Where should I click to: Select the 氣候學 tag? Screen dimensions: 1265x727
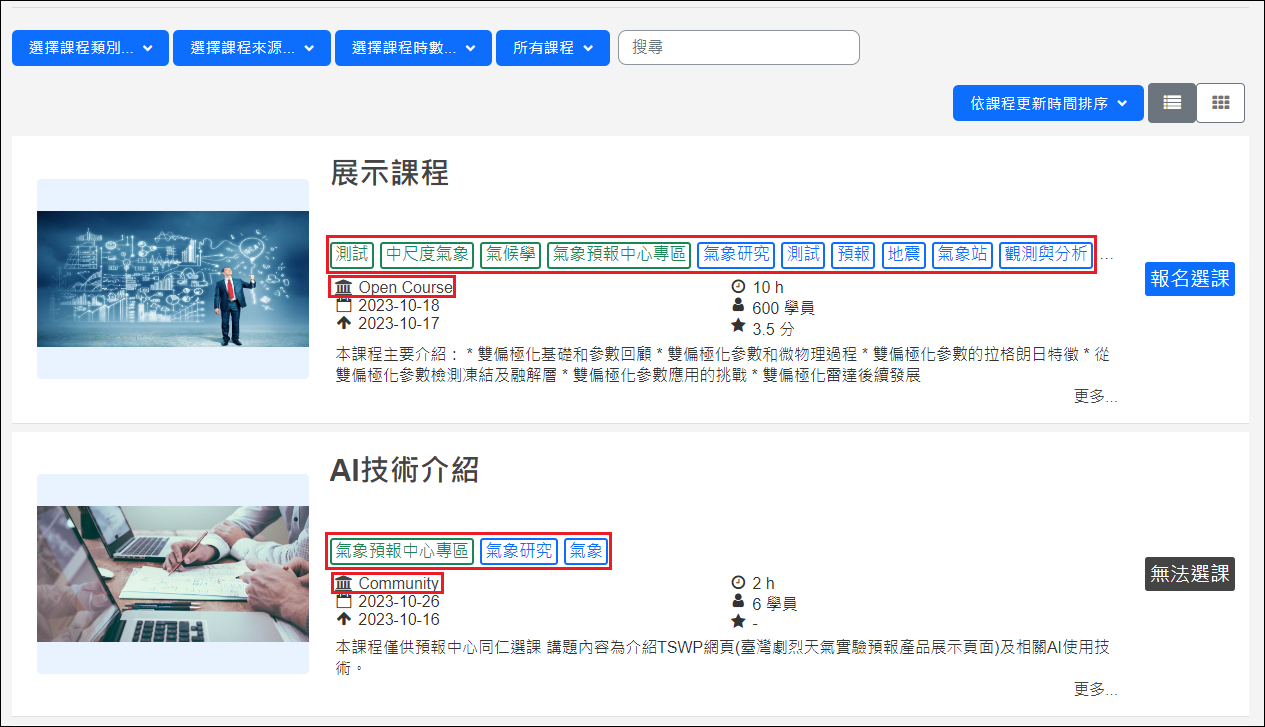tap(510, 254)
